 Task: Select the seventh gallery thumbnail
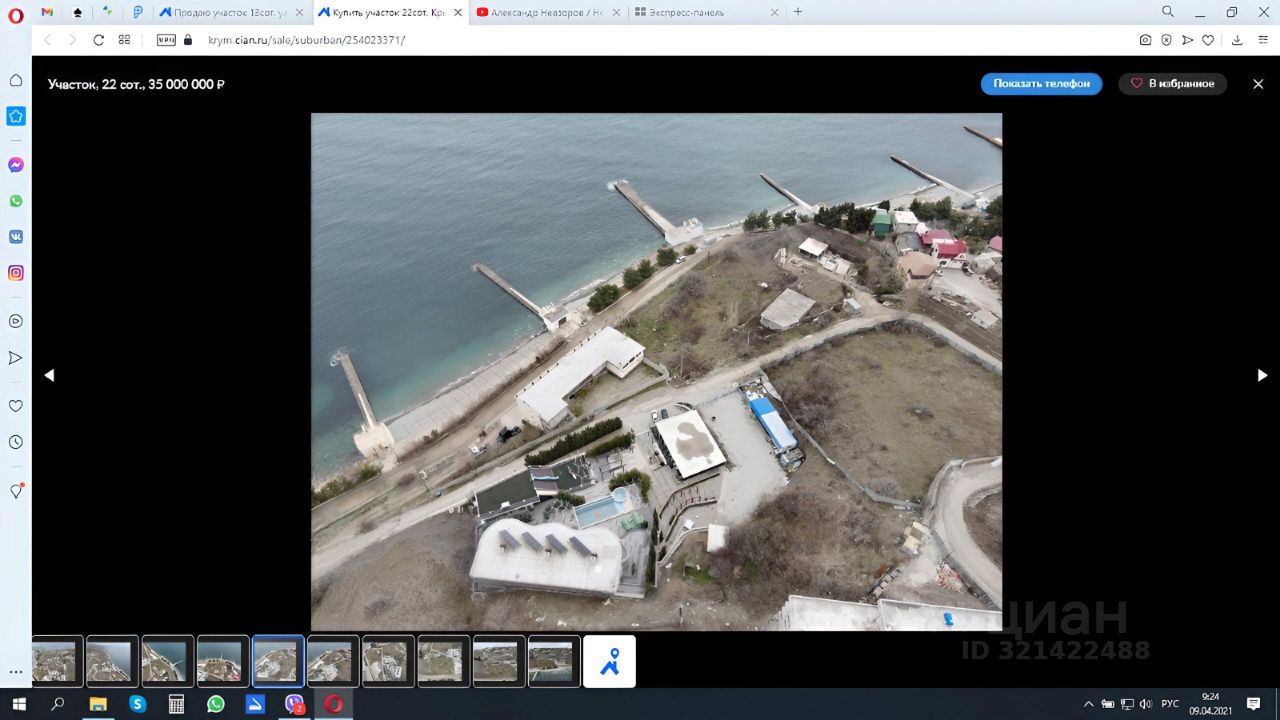(x=388, y=661)
